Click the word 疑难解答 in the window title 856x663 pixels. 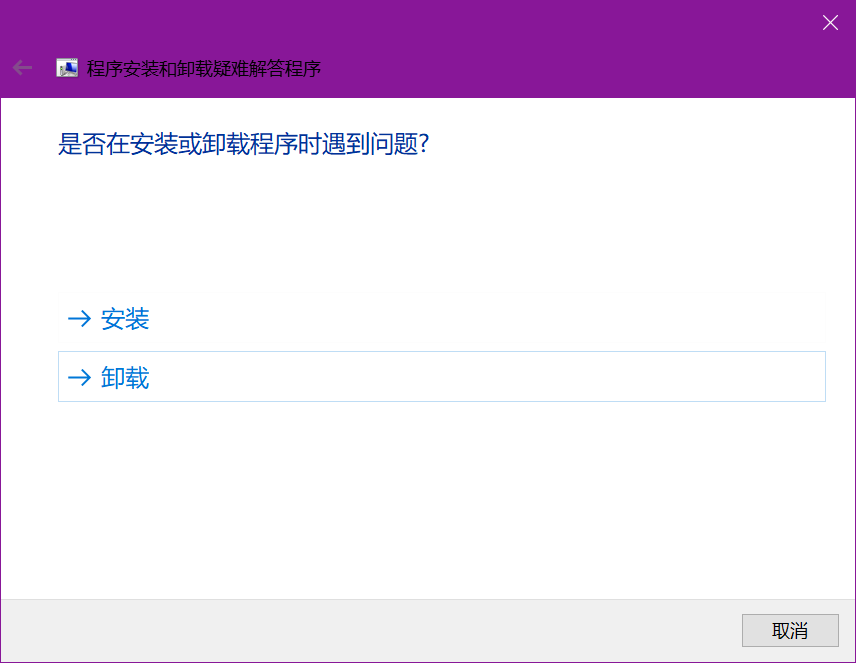(251, 68)
